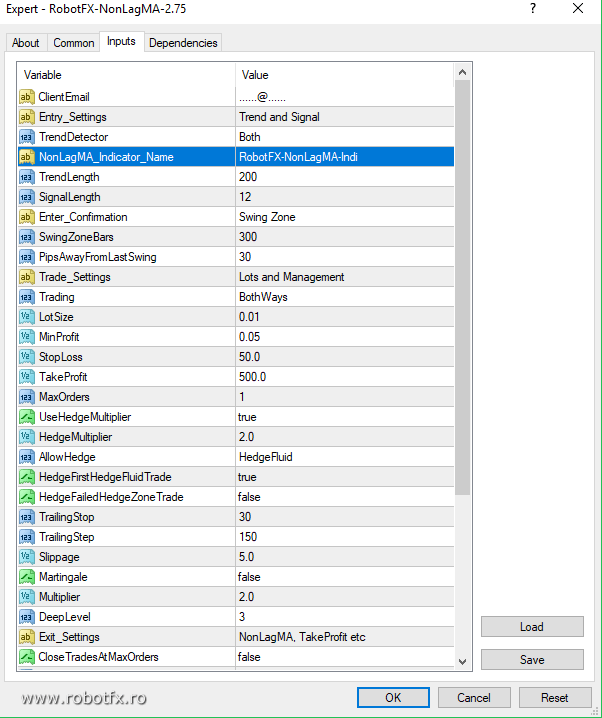The width and height of the screenshot is (602, 718).
Task: Click the string icon beside Enter_Confirmation
Action: (x=27, y=217)
